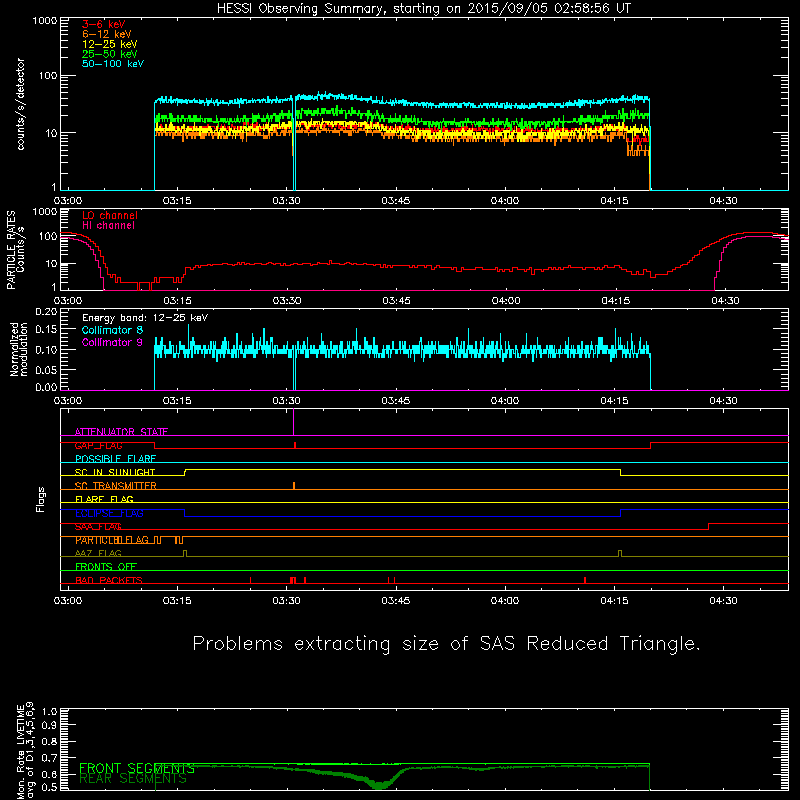Click the 04:00 tick label under particle rates plot

[506, 301]
